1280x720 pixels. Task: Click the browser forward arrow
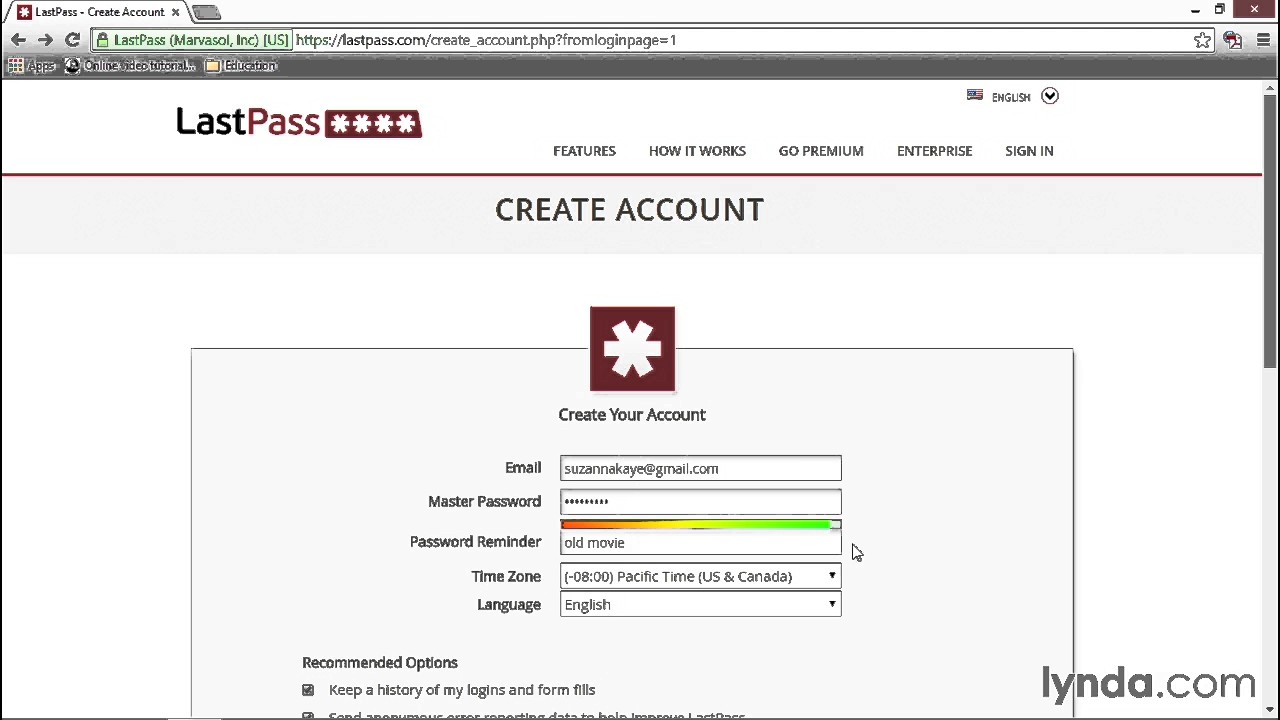pyautogui.click(x=45, y=40)
